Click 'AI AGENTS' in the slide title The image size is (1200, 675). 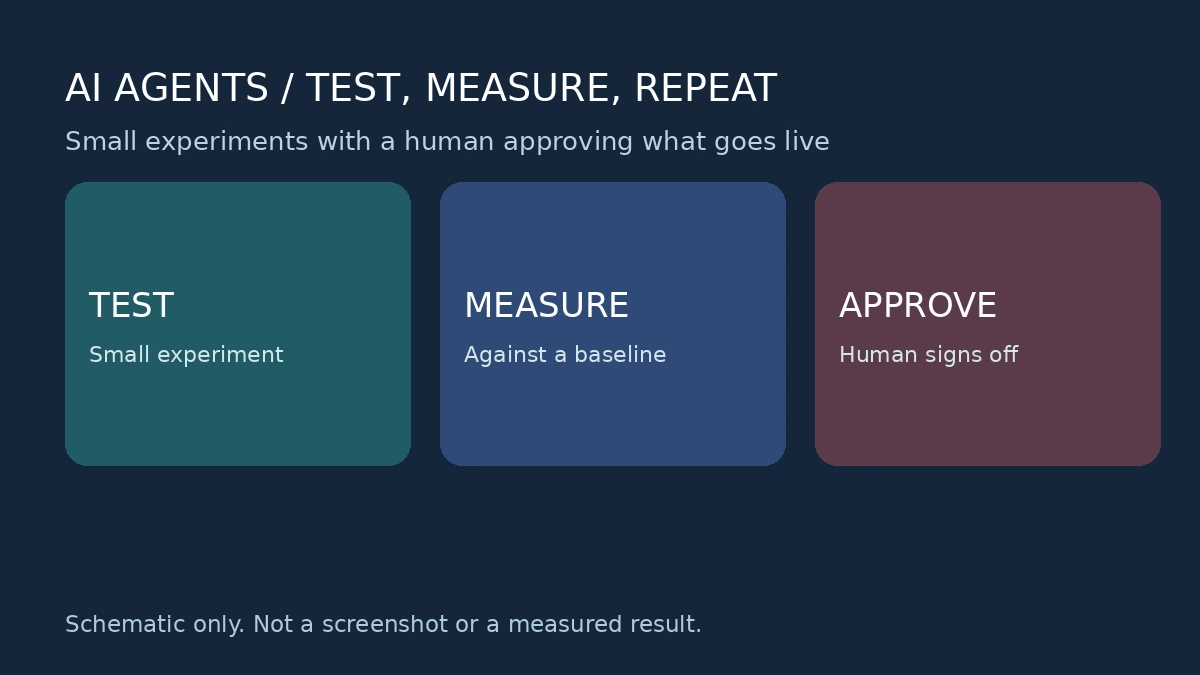point(167,89)
